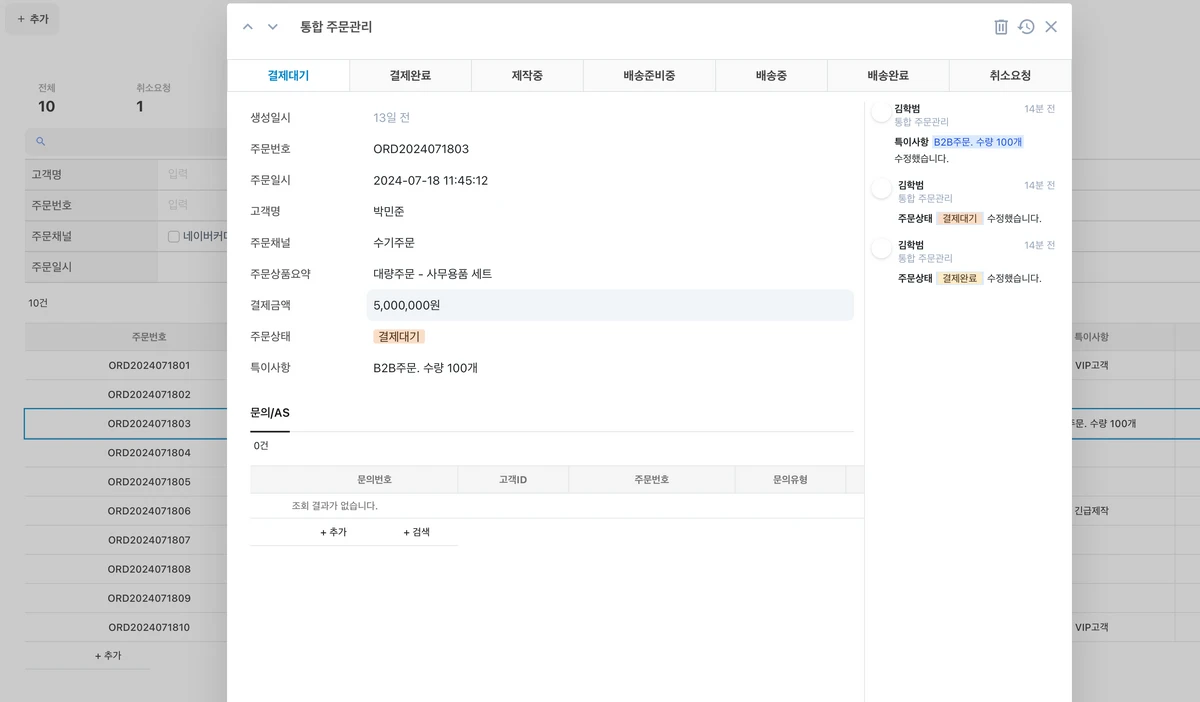The height and width of the screenshot is (702, 1200).
Task: Click the search magnifier icon in background list
Action: click(x=41, y=142)
